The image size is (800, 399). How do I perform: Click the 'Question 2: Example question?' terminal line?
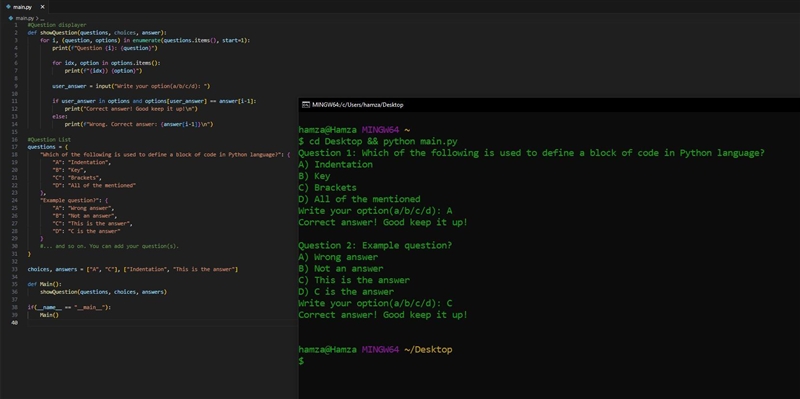pyautogui.click(x=375, y=245)
